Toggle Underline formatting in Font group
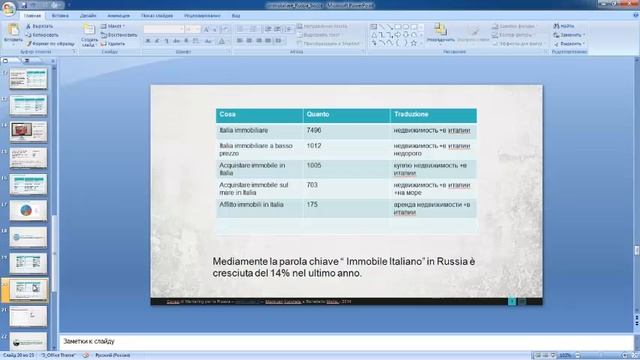 point(167,41)
